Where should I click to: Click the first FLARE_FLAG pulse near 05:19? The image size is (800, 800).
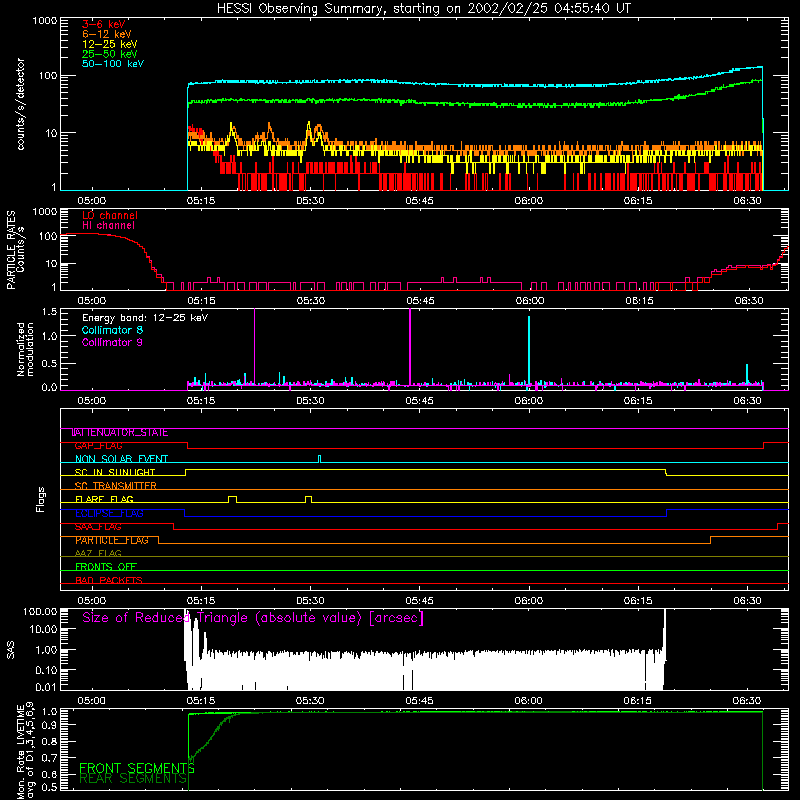[232, 499]
